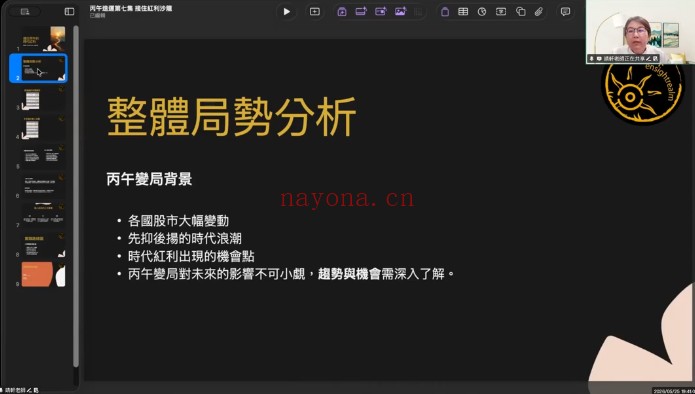Screen dimensions: 695x394
Task: Click the slide navigator vertical scrollbar
Action: pyautogui.click(x=76, y=196)
